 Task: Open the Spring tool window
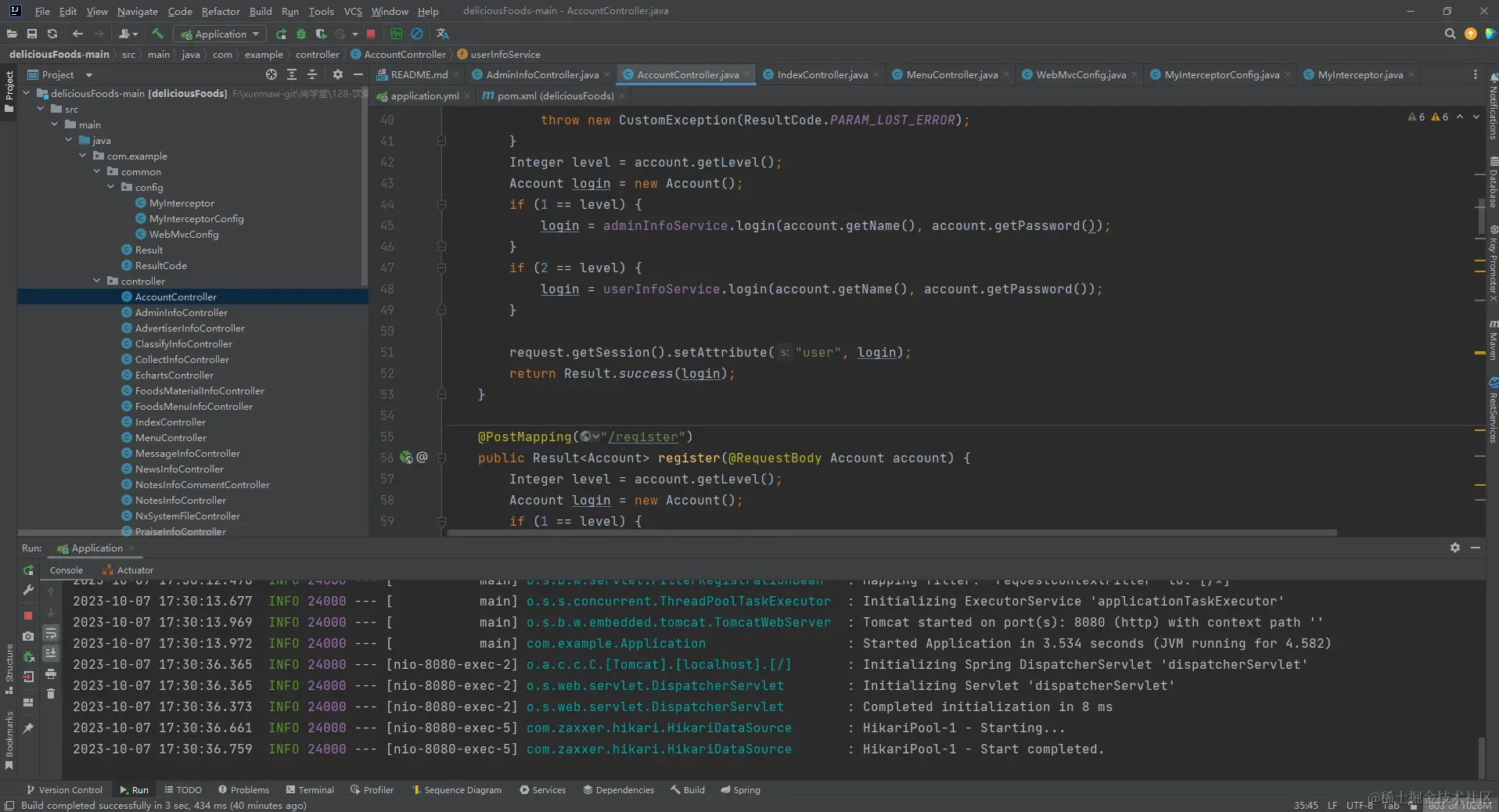pos(740,789)
